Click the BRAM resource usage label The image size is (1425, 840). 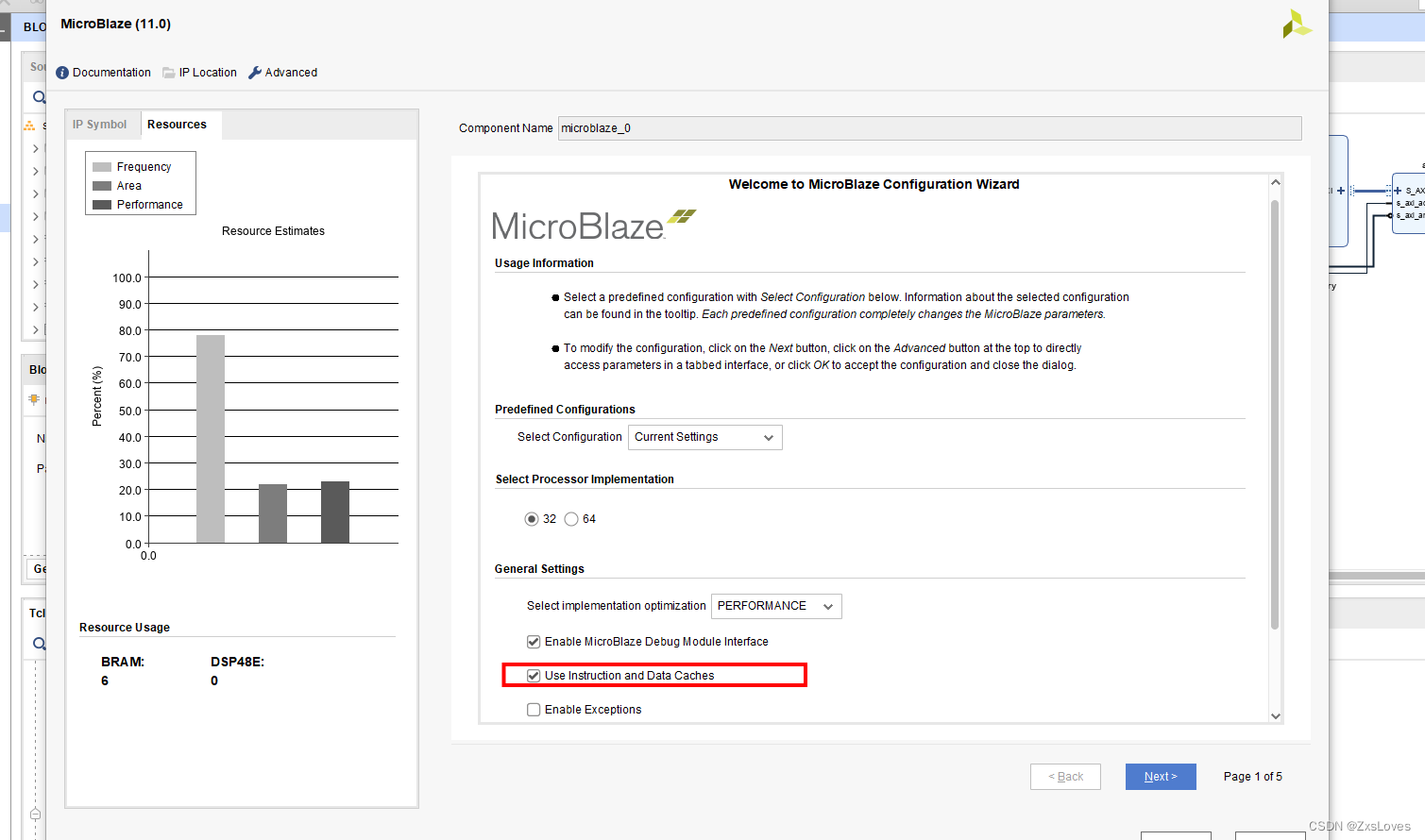point(123,662)
